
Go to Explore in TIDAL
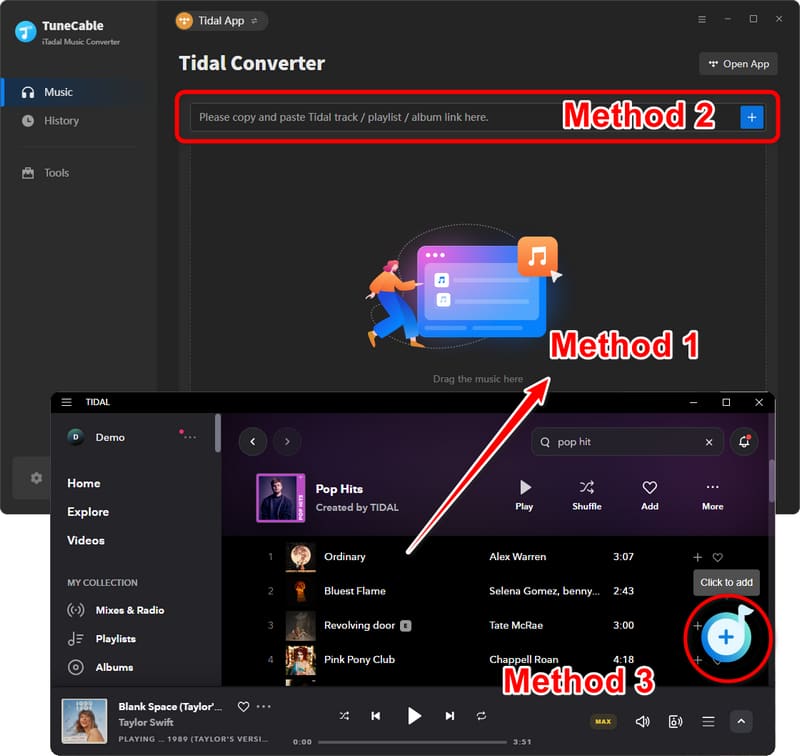point(88,512)
